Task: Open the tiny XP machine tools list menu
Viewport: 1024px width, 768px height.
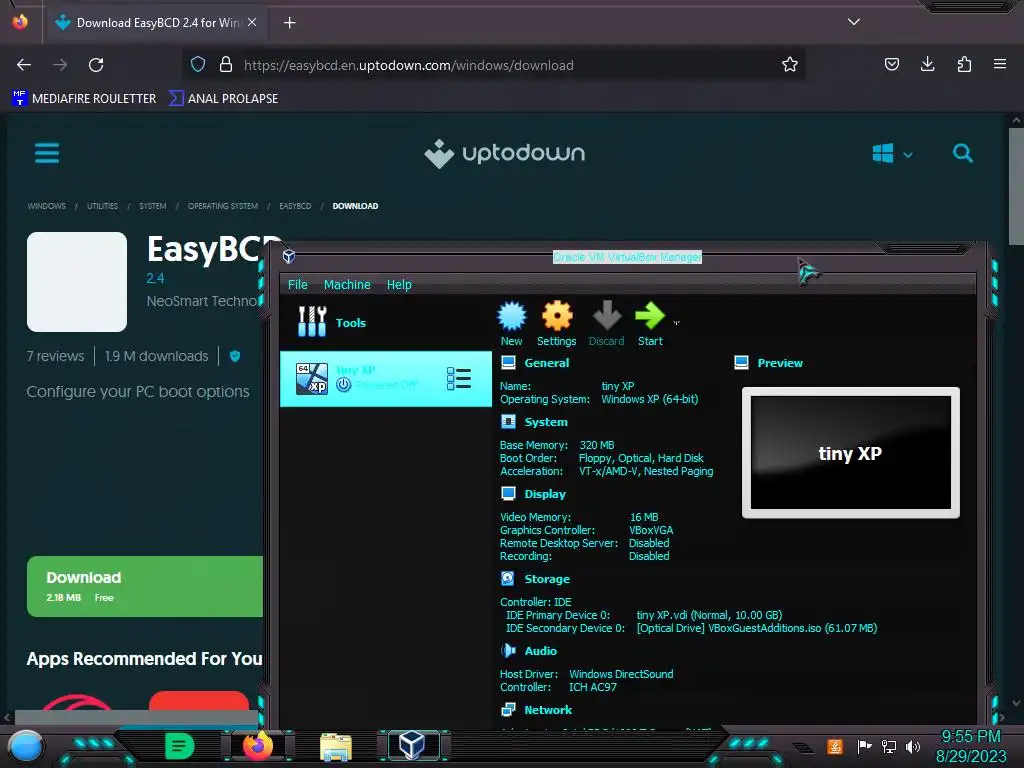Action: click(x=458, y=379)
